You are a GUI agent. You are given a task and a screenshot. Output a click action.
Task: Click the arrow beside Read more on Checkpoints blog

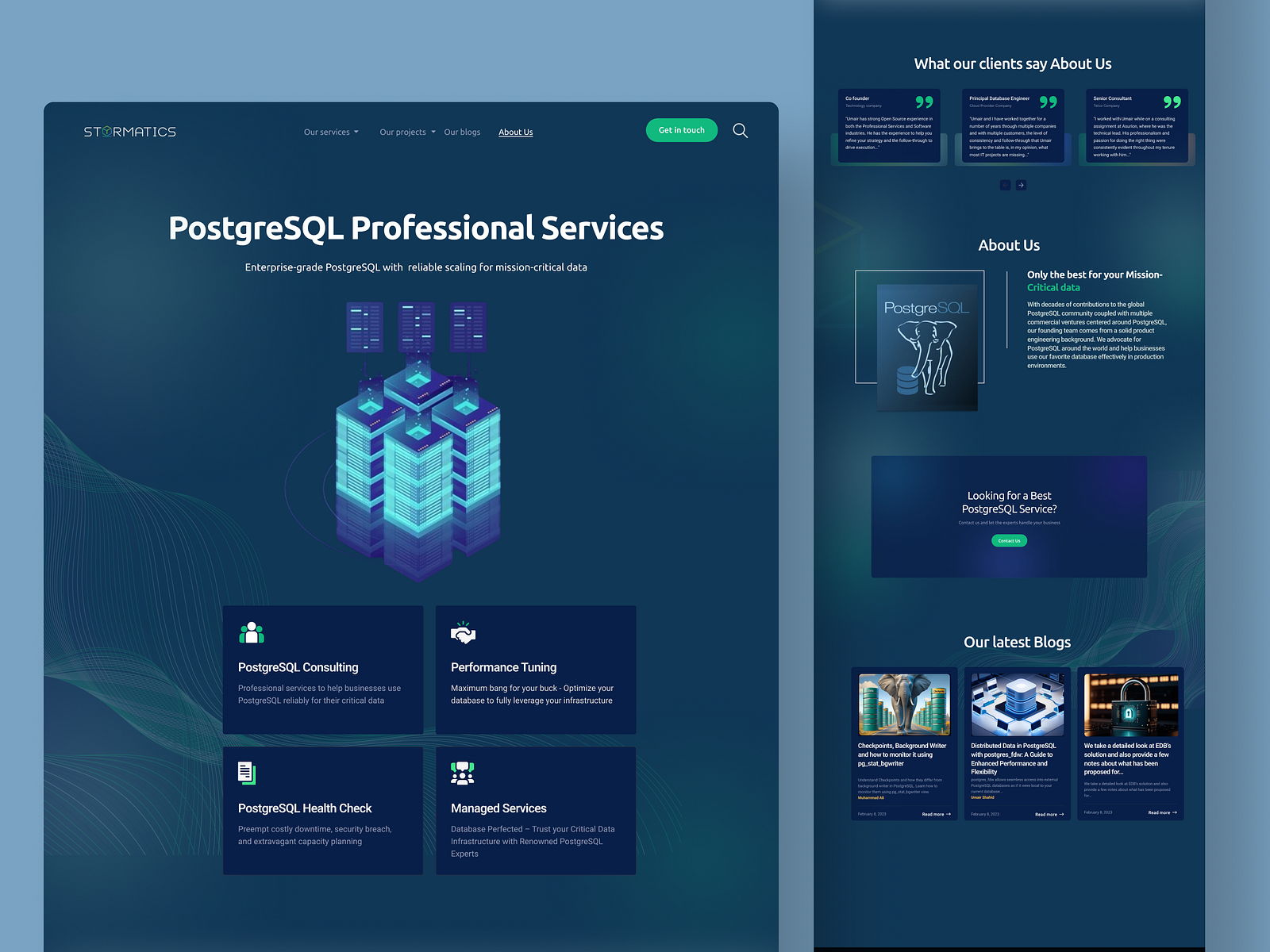tap(949, 814)
